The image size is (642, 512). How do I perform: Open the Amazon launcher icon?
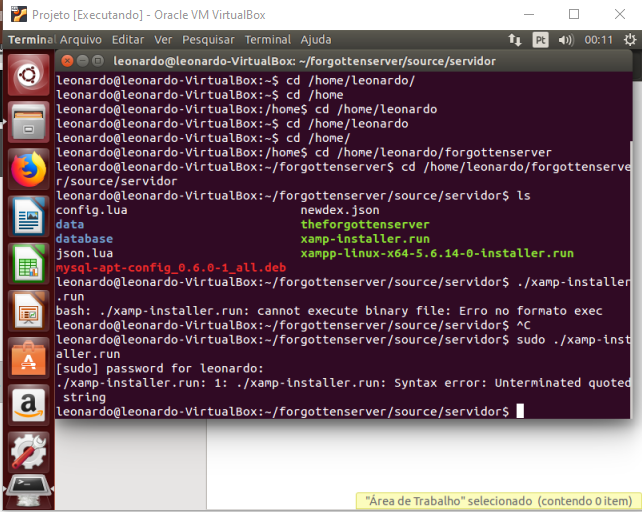[x=28, y=405]
